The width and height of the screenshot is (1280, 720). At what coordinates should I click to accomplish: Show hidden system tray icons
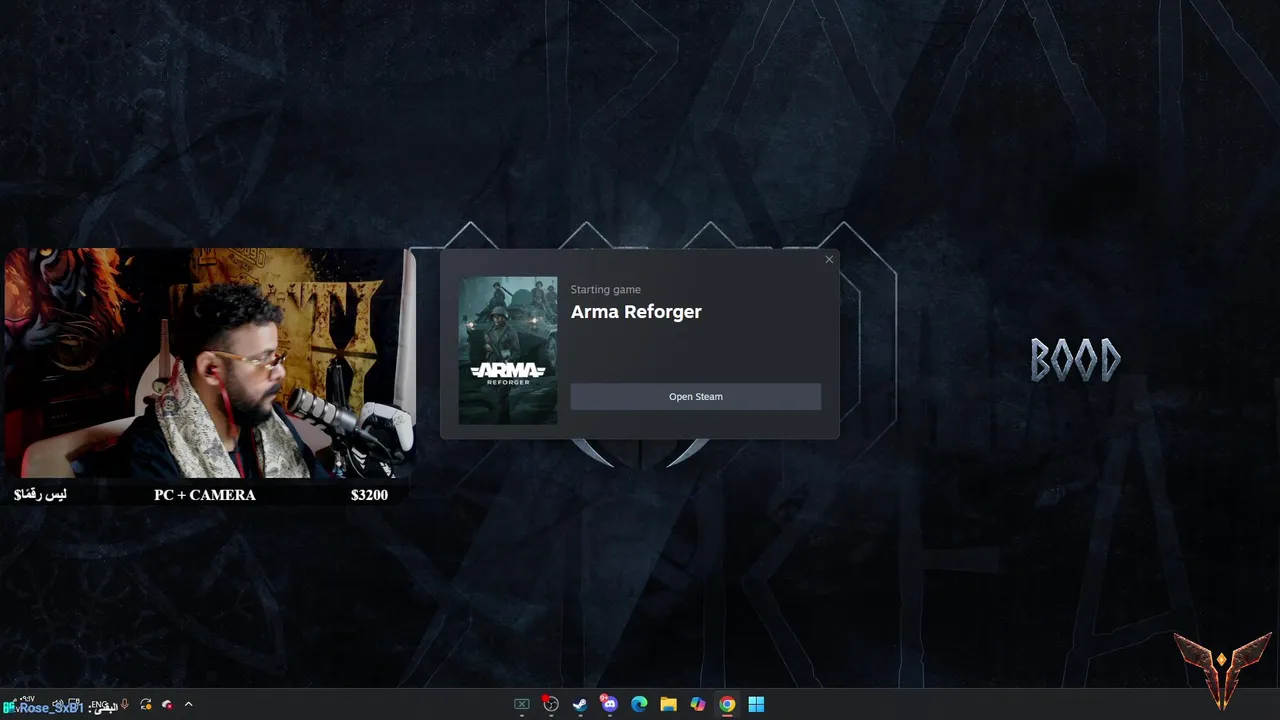click(188, 704)
